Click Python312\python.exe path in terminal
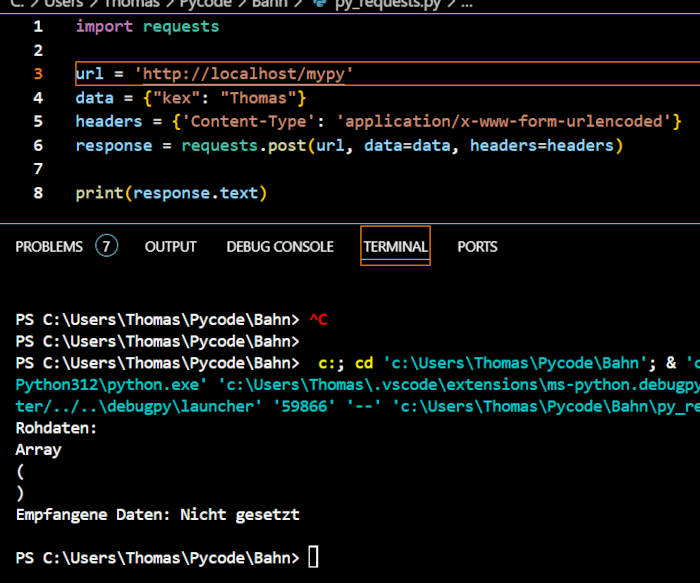 [x=111, y=385]
